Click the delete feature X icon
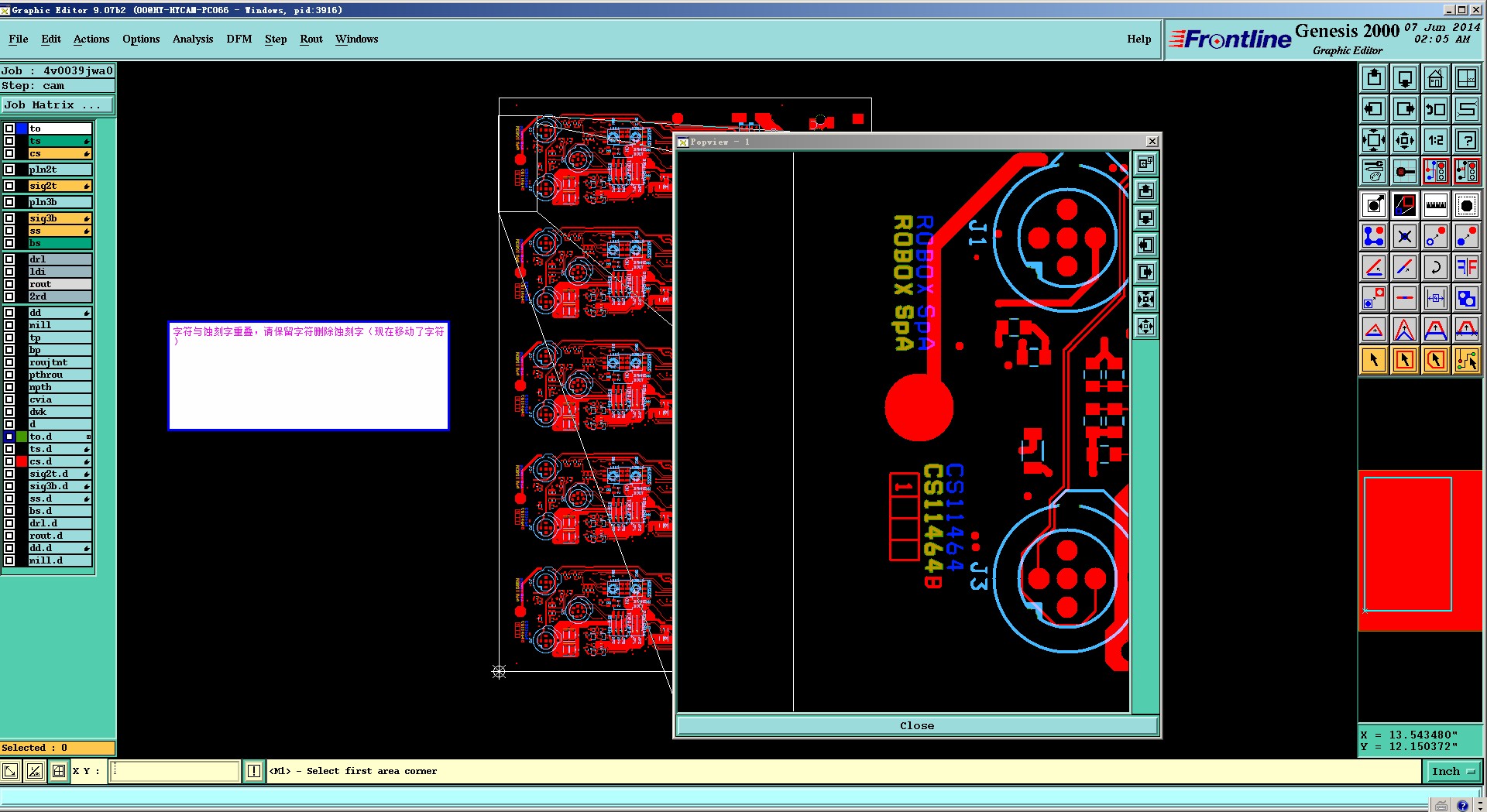1487x812 pixels. 1405,236
